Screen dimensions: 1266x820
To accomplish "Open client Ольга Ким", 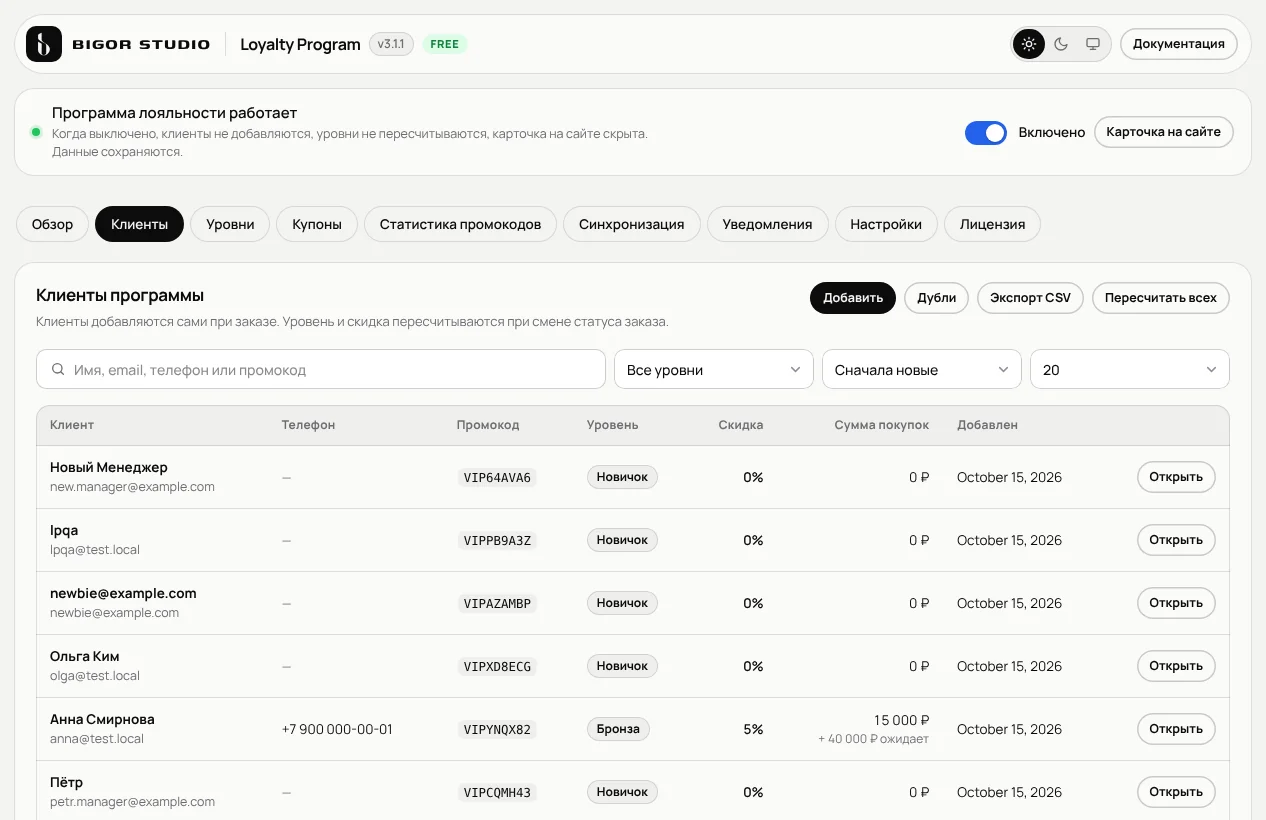I will click(x=1176, y=666).
